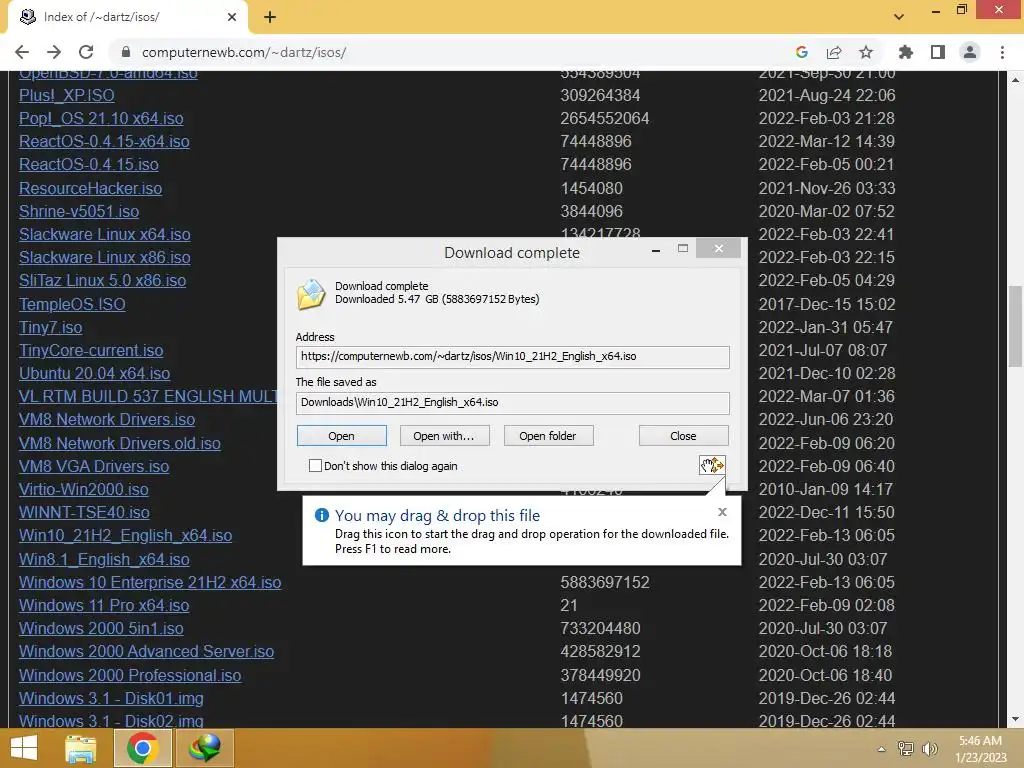Image resolution: width=1024 pixels, height=768 pixels.
Task: Toggle the Chrome side panel icon
Action: (938, 52)
